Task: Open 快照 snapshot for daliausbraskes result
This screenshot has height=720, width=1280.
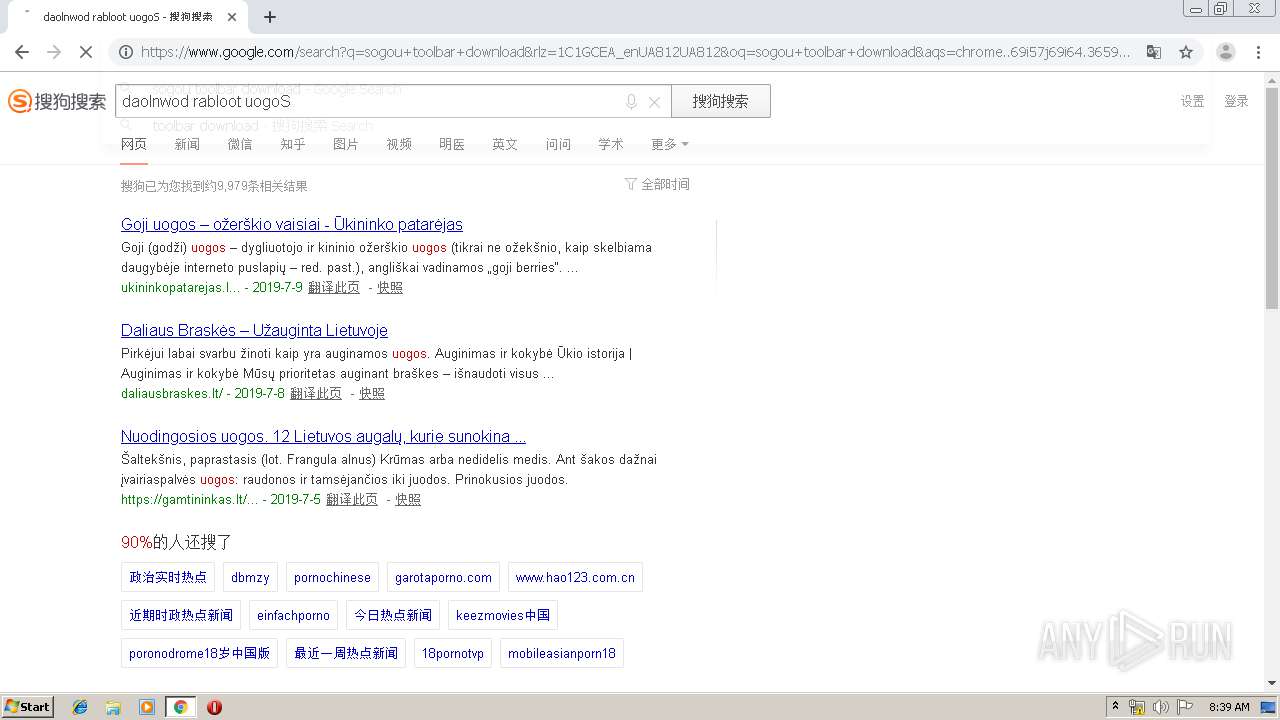Action: (372, 393)
